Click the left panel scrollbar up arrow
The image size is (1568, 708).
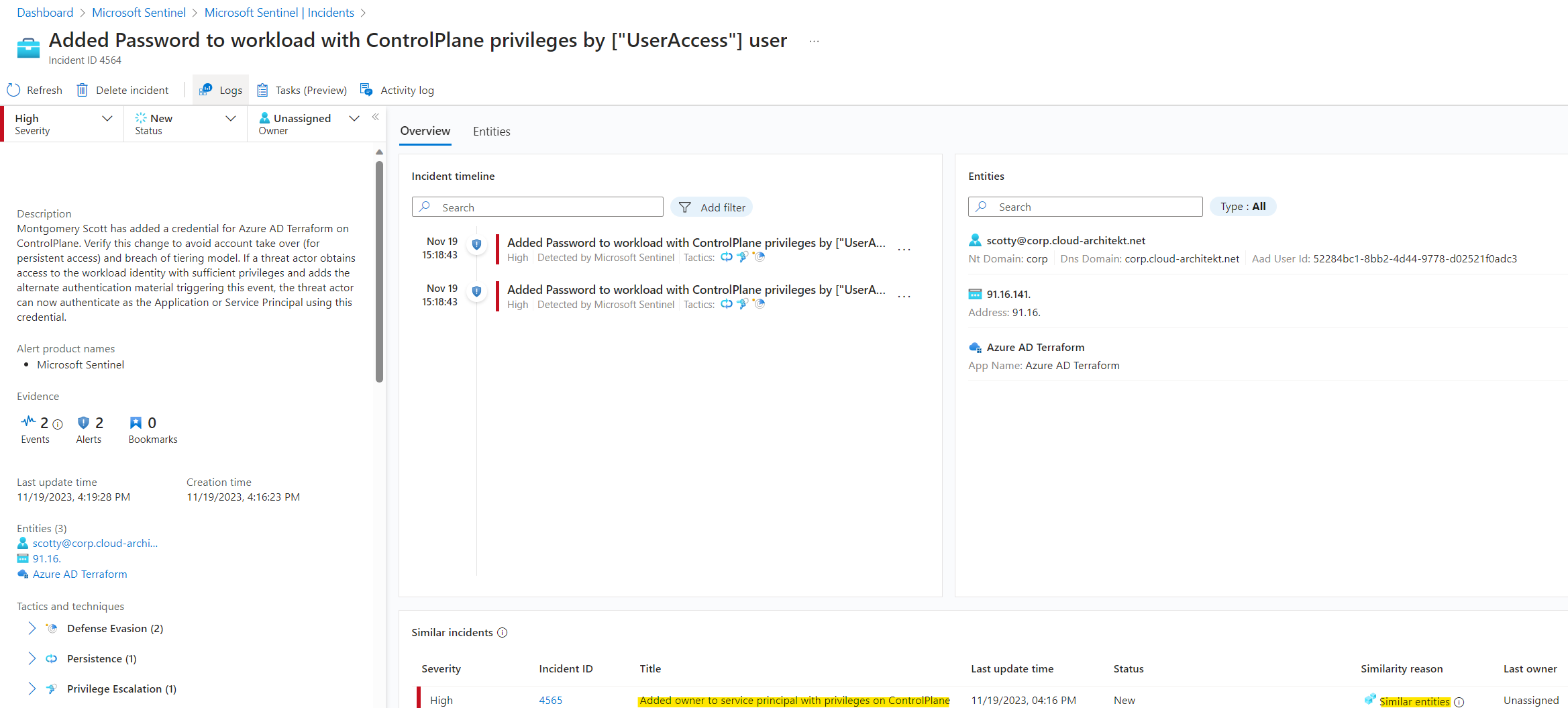[379, 152]
